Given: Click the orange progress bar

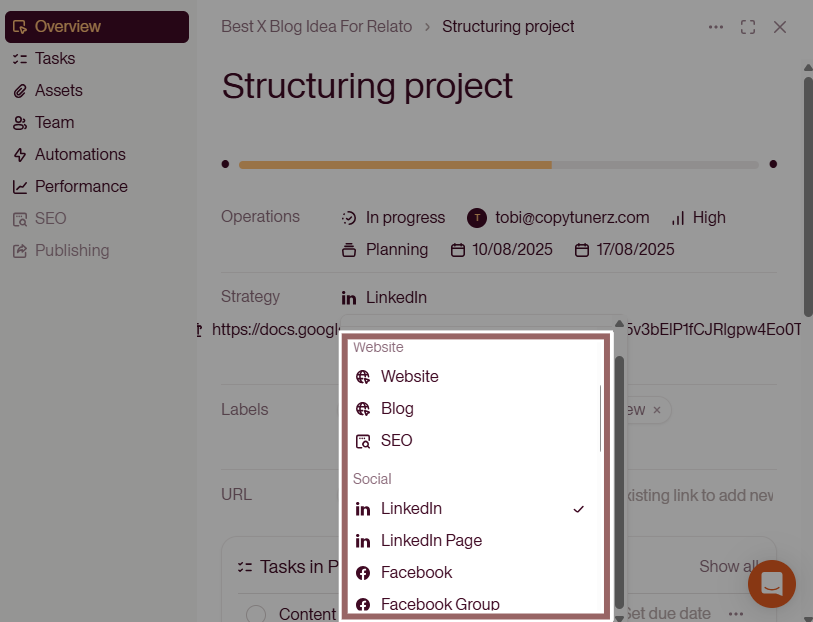Looking at the screenshot, I should click(395, 165).
